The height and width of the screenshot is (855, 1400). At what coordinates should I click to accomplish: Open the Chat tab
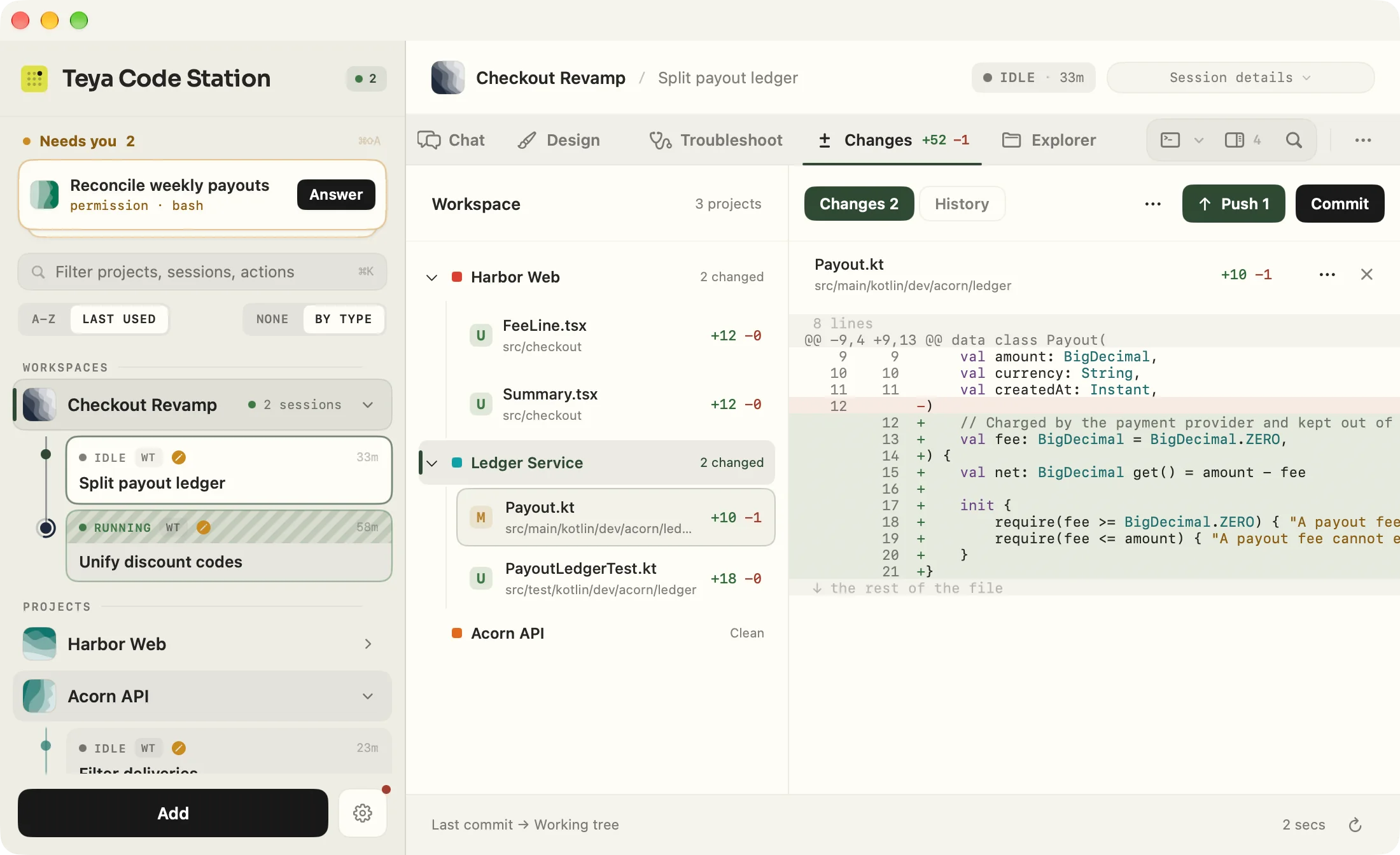451,140
